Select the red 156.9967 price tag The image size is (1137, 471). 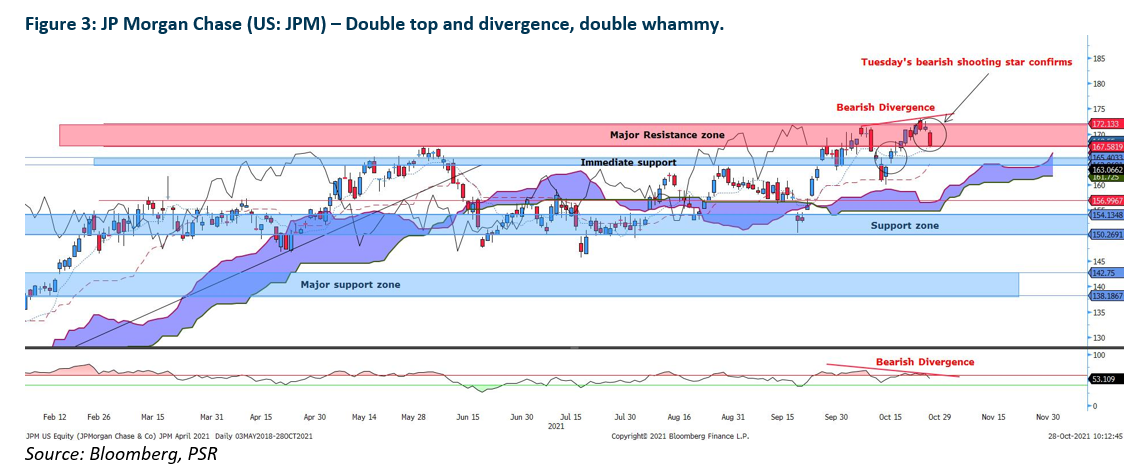1107,201
